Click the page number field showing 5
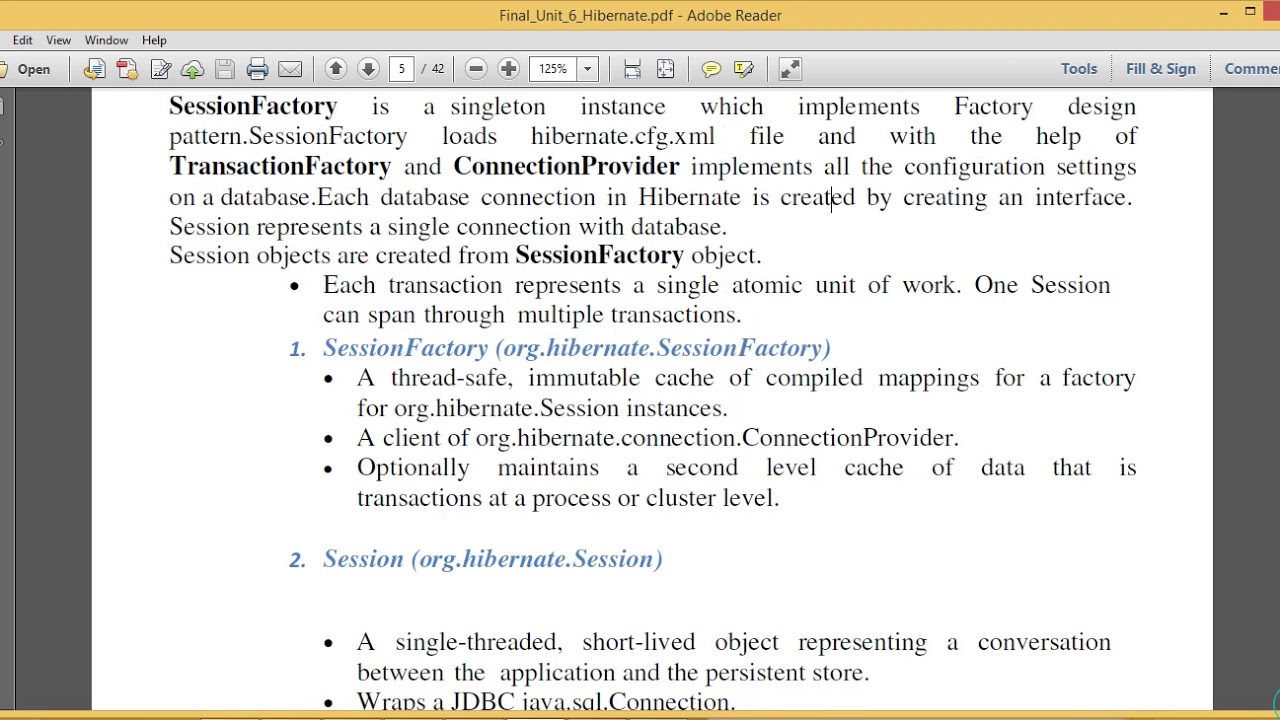The width and height of the screenshot is (1280, 720). (401, 69)
